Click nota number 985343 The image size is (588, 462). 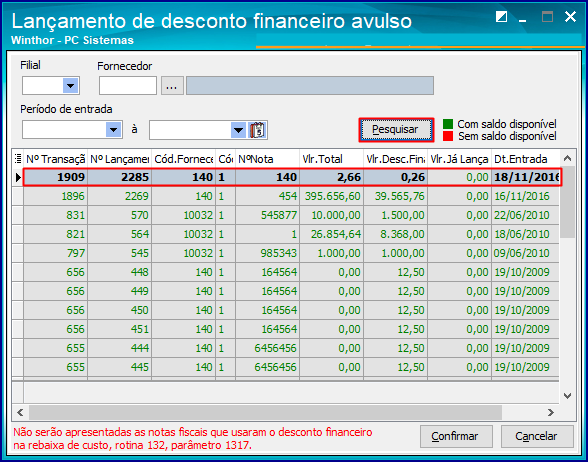(x=267, y=253)
